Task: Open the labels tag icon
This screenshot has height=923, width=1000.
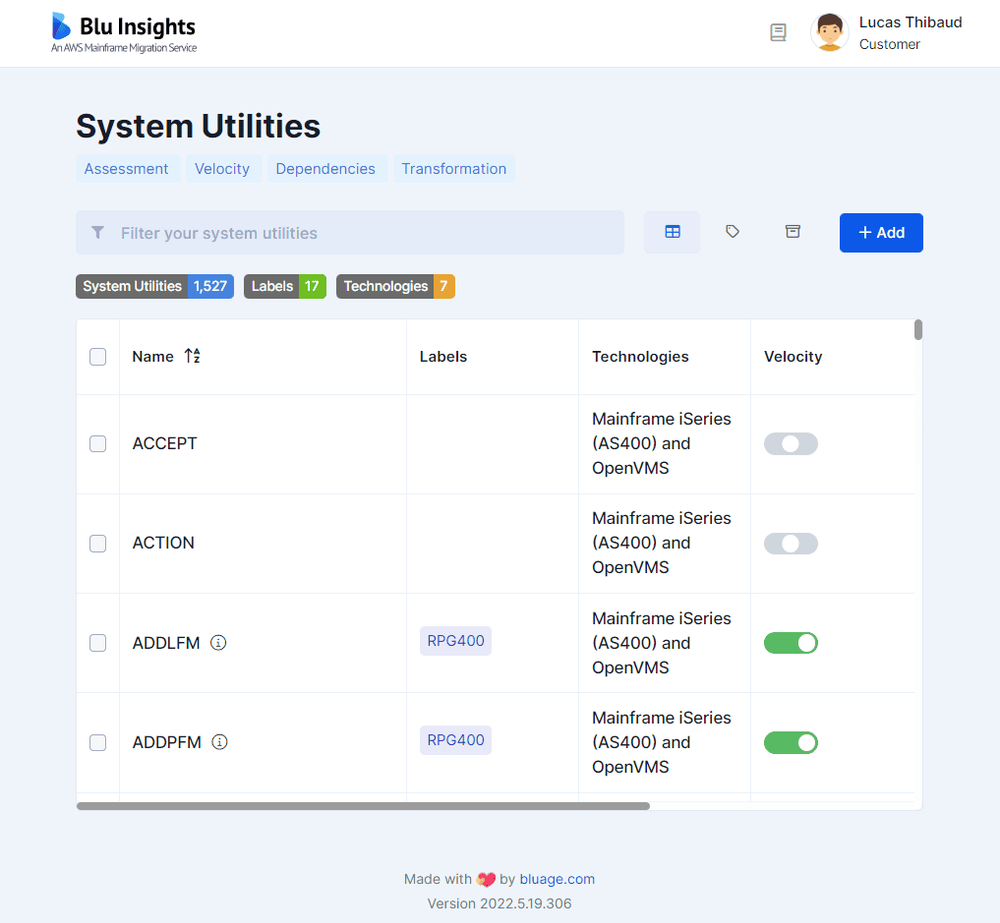Action: [x=732, y=231]
